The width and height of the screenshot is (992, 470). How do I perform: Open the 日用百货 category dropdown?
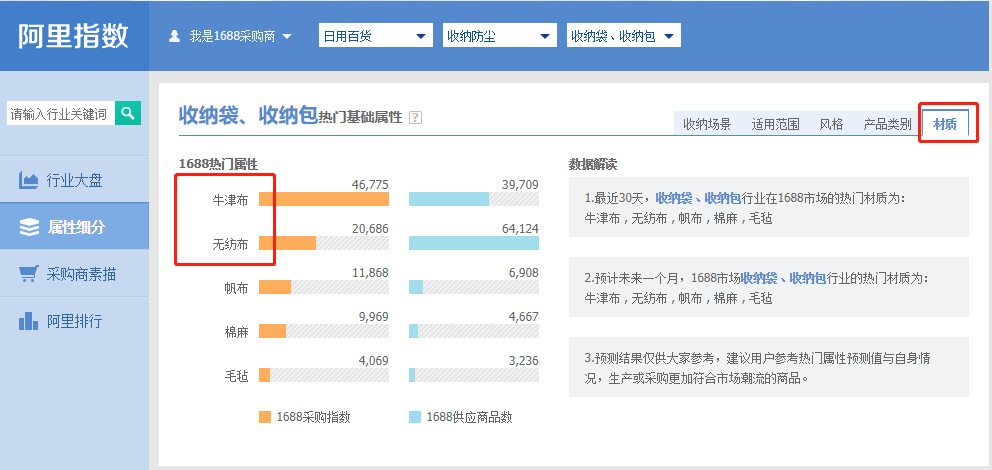pyautogui.click(x=376, y=36)
